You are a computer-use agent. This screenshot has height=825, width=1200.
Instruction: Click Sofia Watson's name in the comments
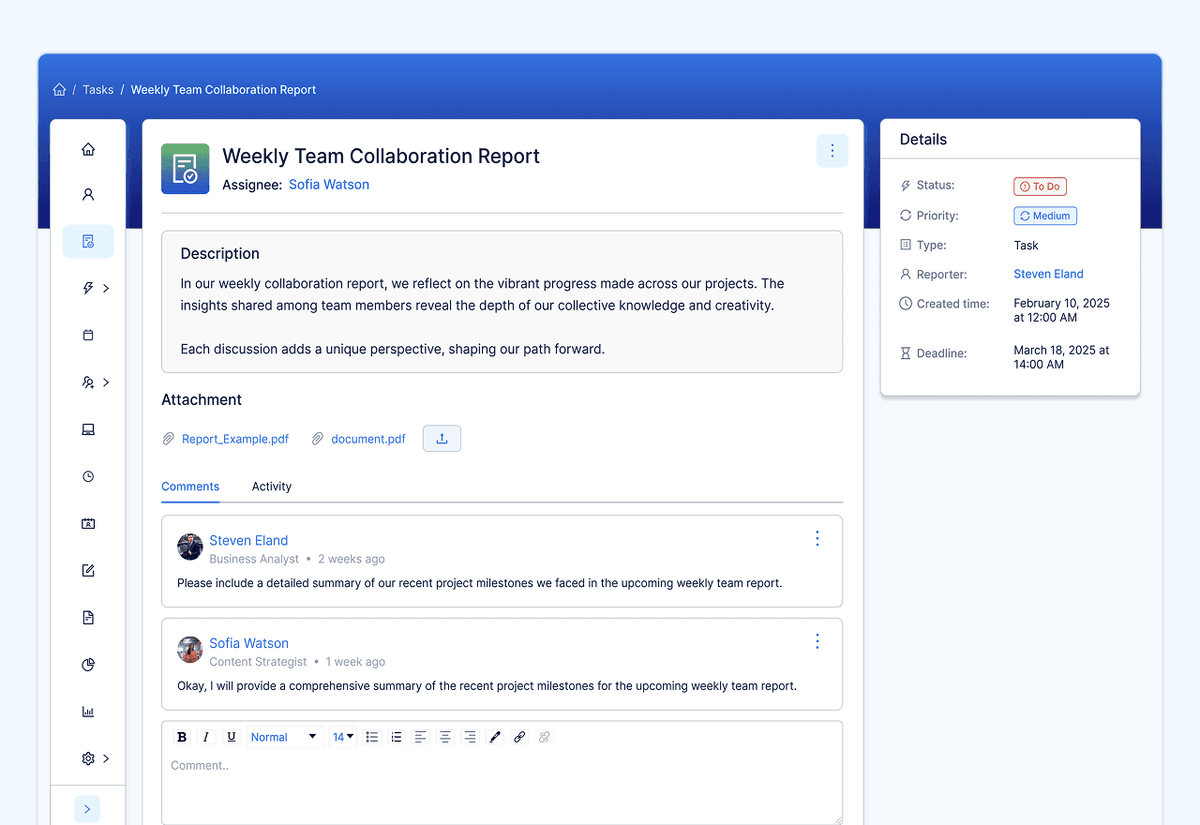click(x=249, y=644)
